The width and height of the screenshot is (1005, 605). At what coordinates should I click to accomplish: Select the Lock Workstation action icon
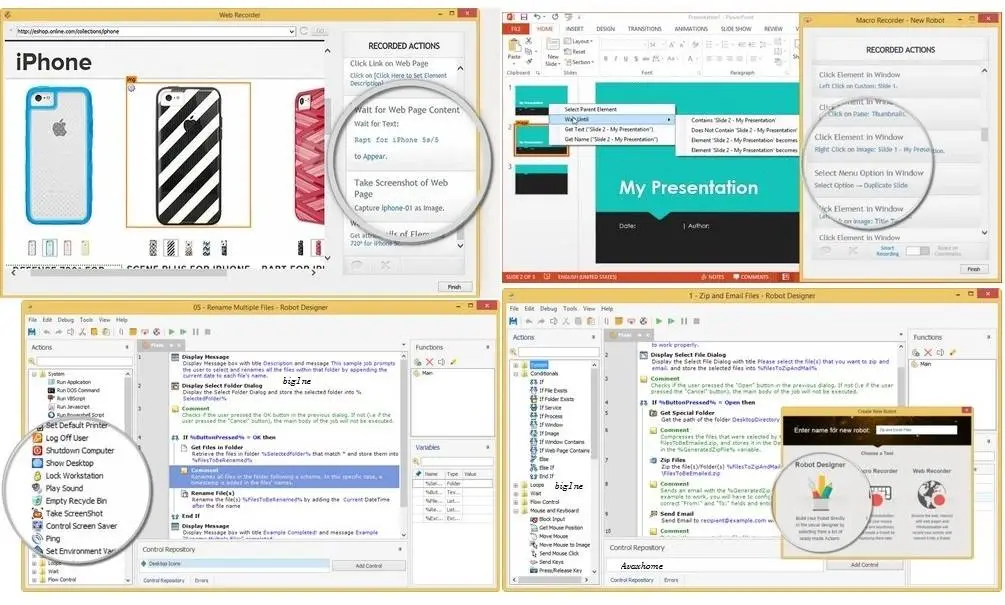click(x=37, y=476)
